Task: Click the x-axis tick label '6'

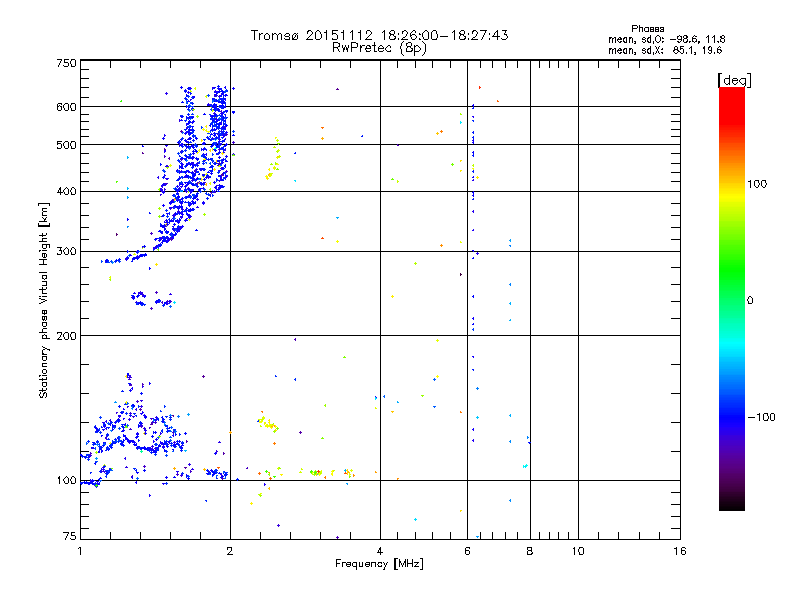Action: 467,551
